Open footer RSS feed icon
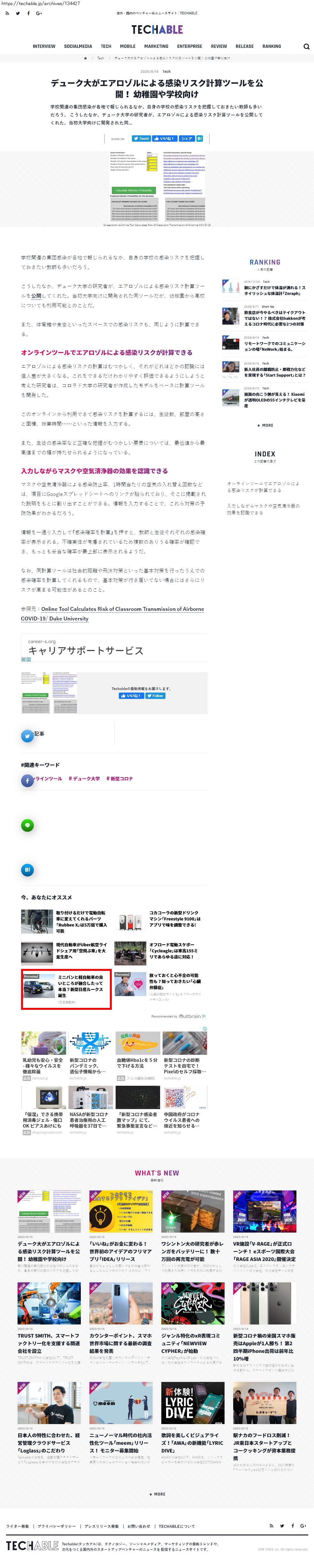314x1568 pixels. (271, 1525)
